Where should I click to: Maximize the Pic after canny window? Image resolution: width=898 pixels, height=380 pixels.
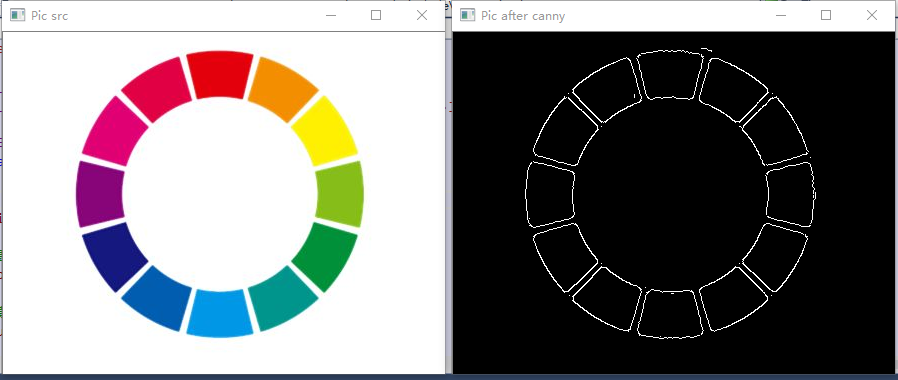click(826, 15)
